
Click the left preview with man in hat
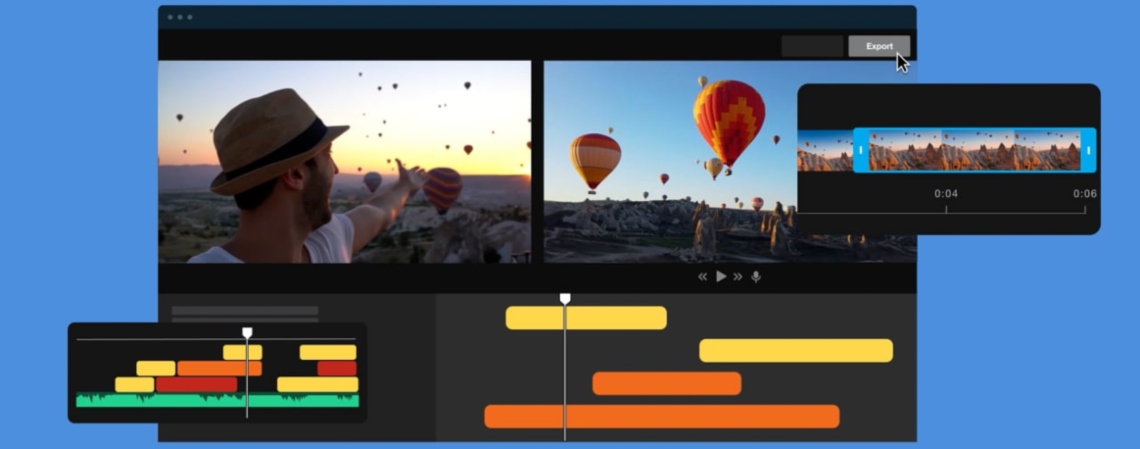344,162
